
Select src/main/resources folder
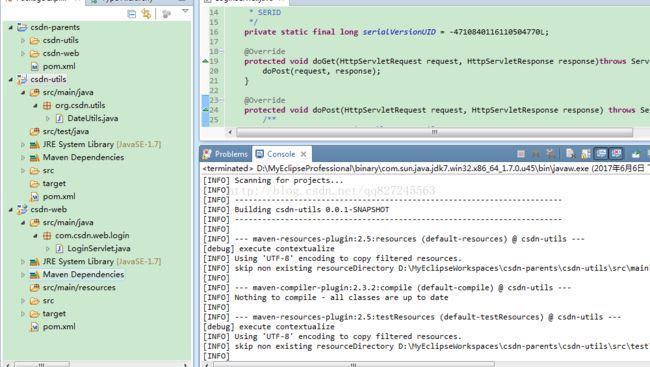click(x=79, y=287)
